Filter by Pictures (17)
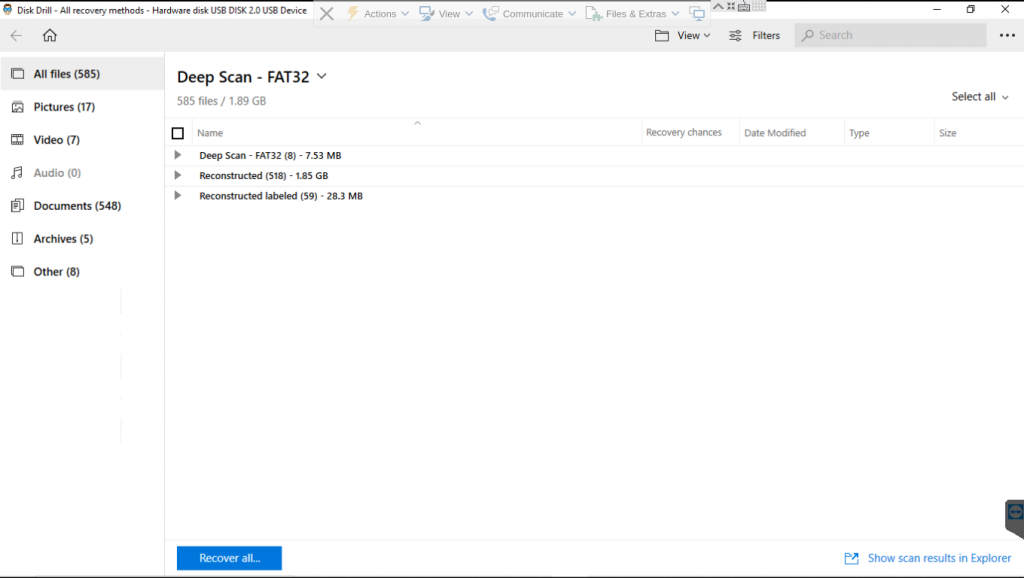This screenshot has width=1024, height=578. tap(82, 106)
